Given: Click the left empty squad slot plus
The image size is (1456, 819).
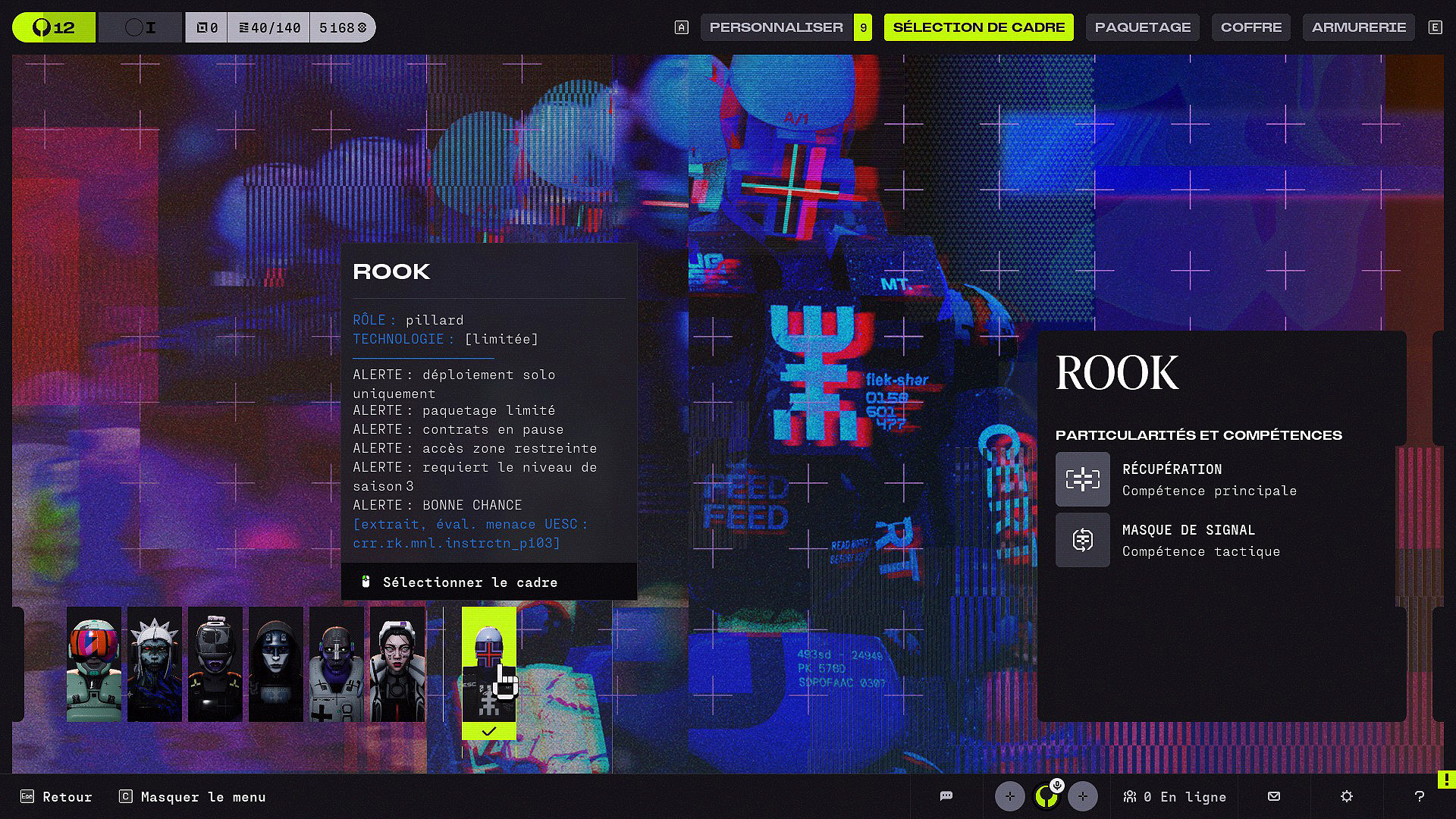Looking at the screenshot, I should (1009, 796).
